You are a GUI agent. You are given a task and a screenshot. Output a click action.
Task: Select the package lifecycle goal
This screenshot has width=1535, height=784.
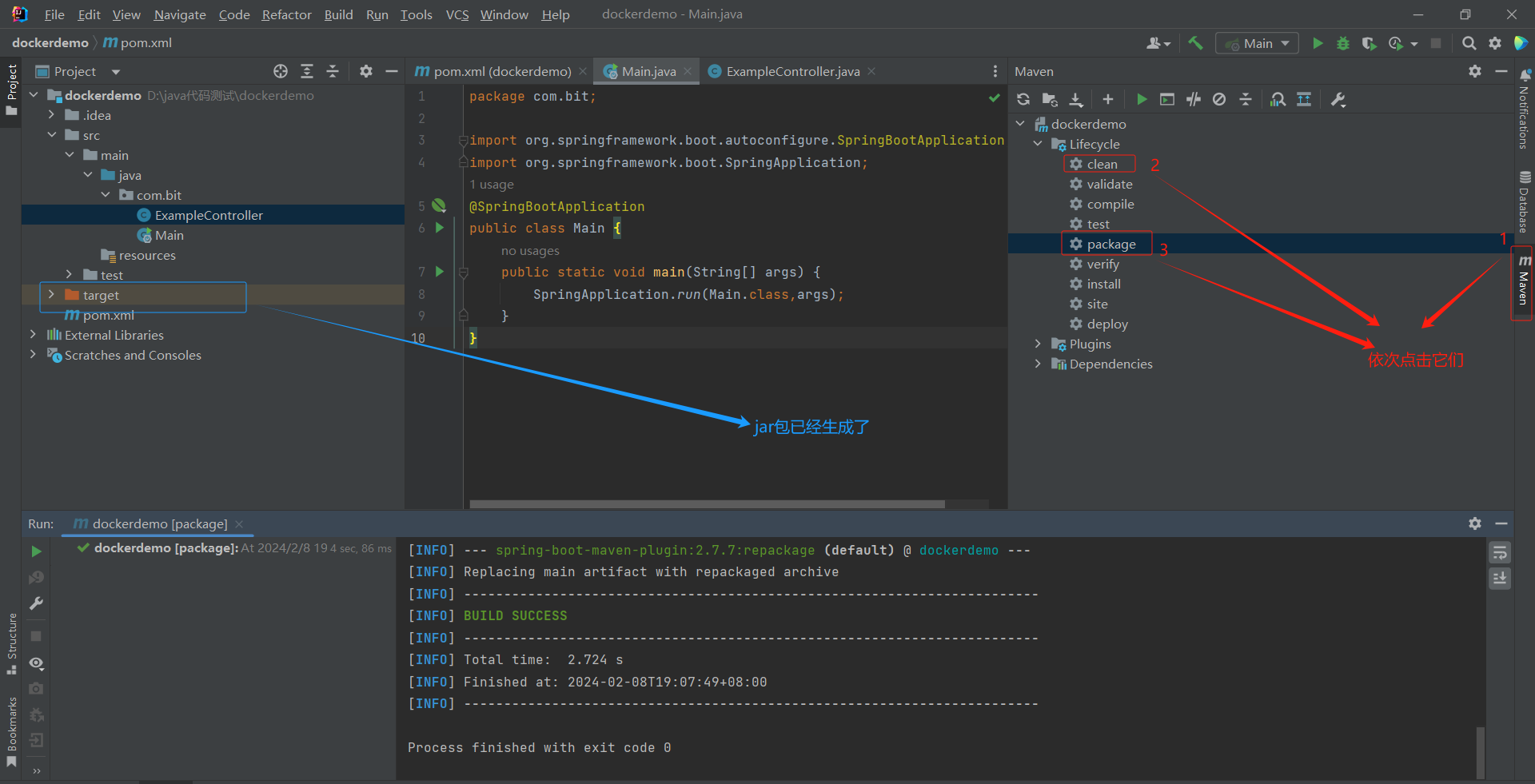pos(1110,244)
